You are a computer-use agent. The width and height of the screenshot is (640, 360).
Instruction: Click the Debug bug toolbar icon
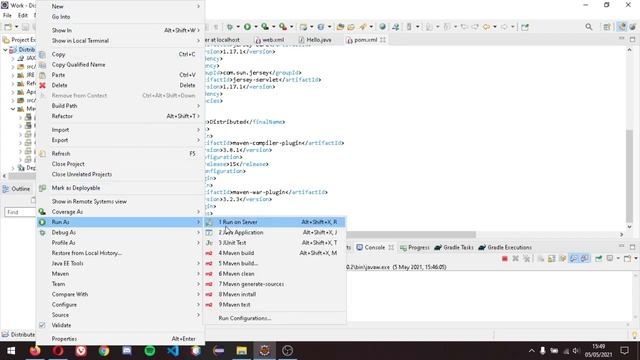[x=230, y=27]
